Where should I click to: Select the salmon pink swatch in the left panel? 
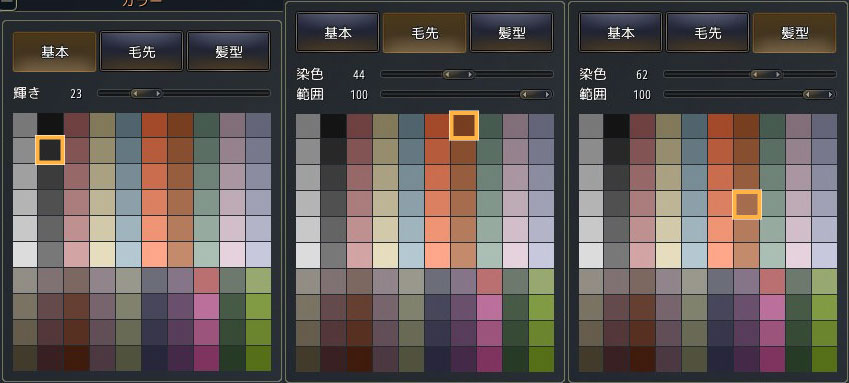(206, 280)
